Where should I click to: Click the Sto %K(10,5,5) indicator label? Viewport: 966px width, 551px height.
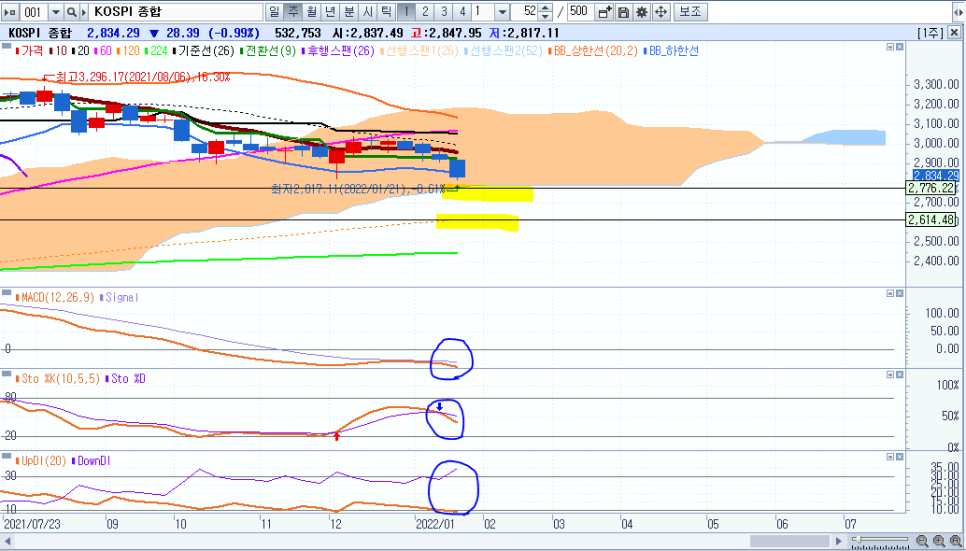pos(57,378)
